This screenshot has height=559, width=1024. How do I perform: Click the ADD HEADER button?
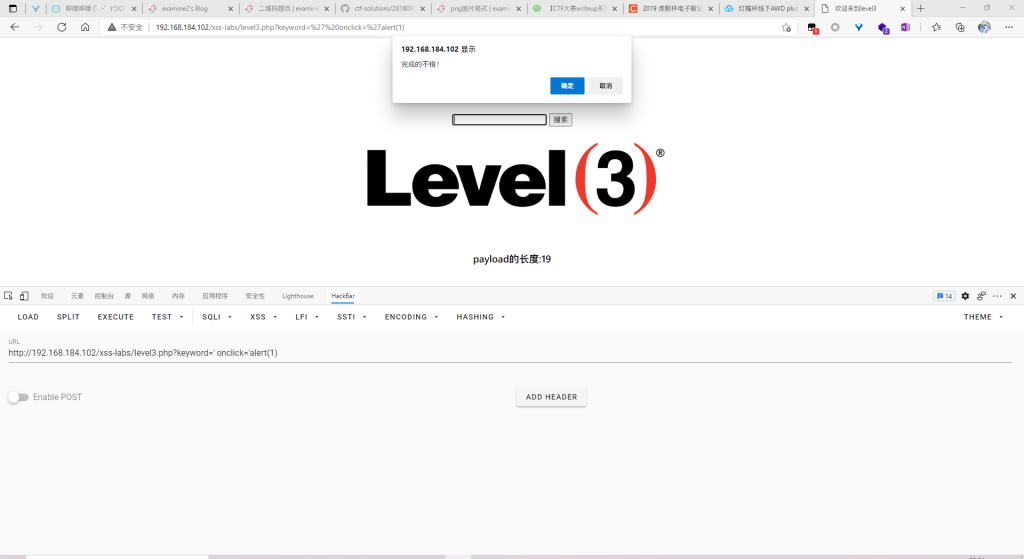tap(551, 397)
